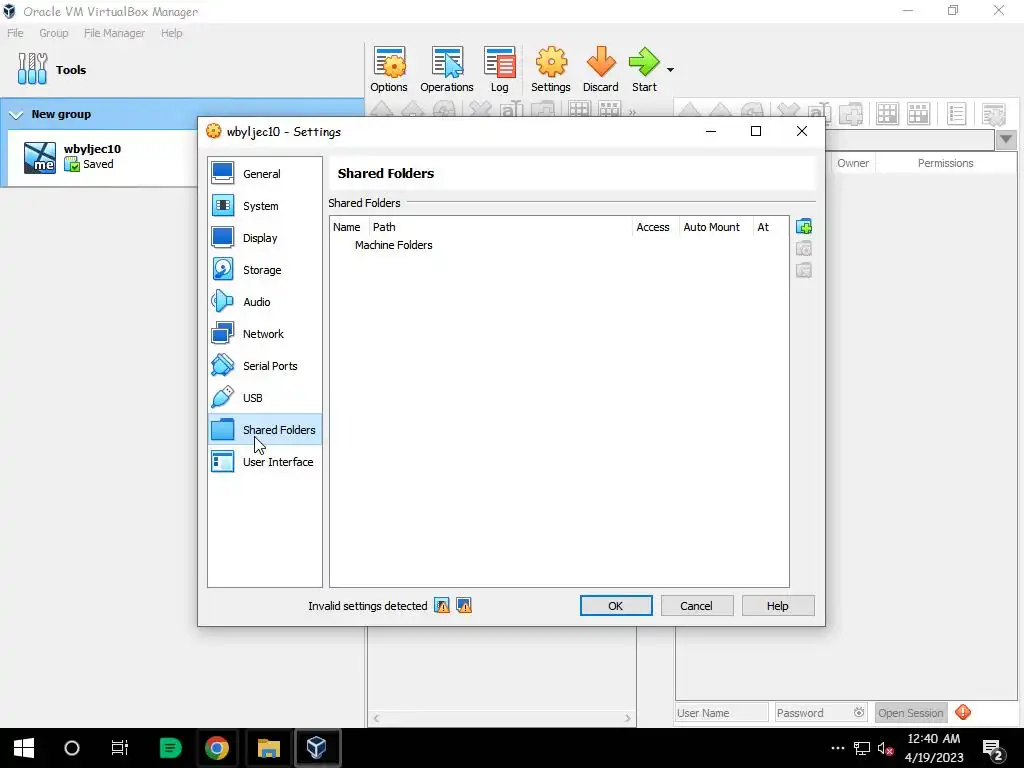Click the Permissions column header
This screenshot has height=768, width=1024.
[945, 163]
